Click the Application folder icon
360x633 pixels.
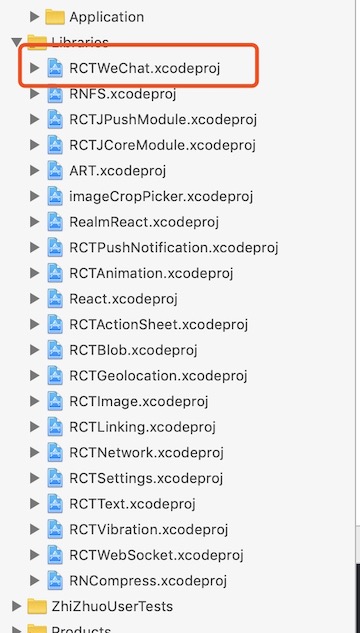point(55,17)
